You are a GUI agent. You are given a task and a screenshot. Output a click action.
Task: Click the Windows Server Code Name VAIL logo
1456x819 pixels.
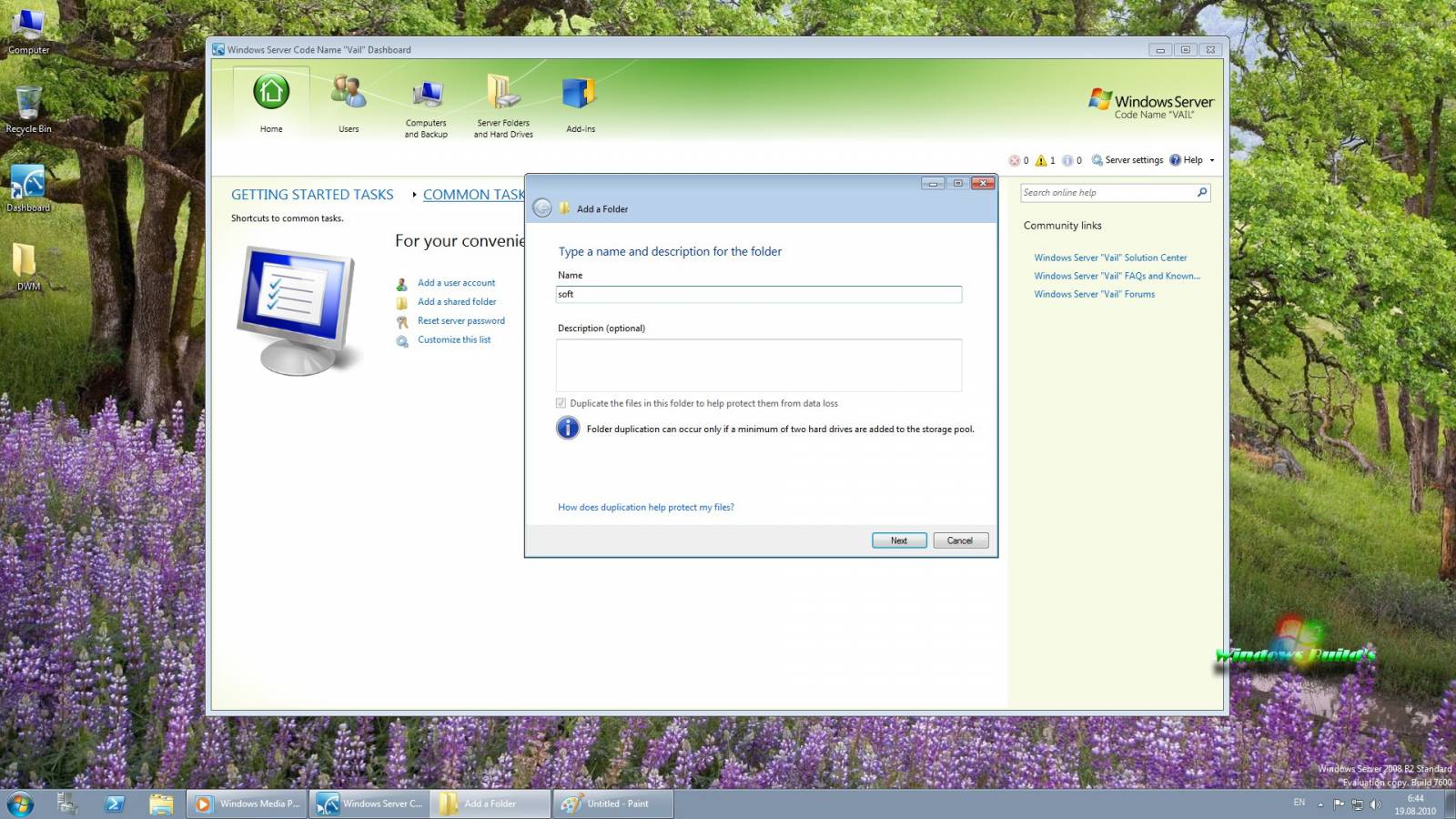click(x=1151, y=105)
